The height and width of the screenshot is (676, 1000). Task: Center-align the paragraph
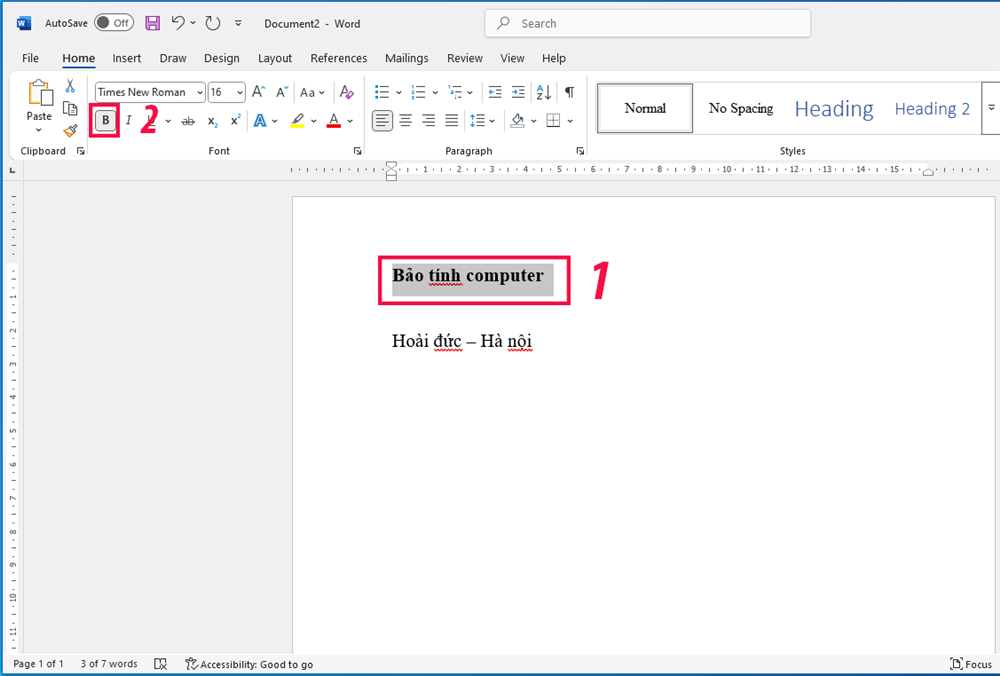(x=406, y=120)
